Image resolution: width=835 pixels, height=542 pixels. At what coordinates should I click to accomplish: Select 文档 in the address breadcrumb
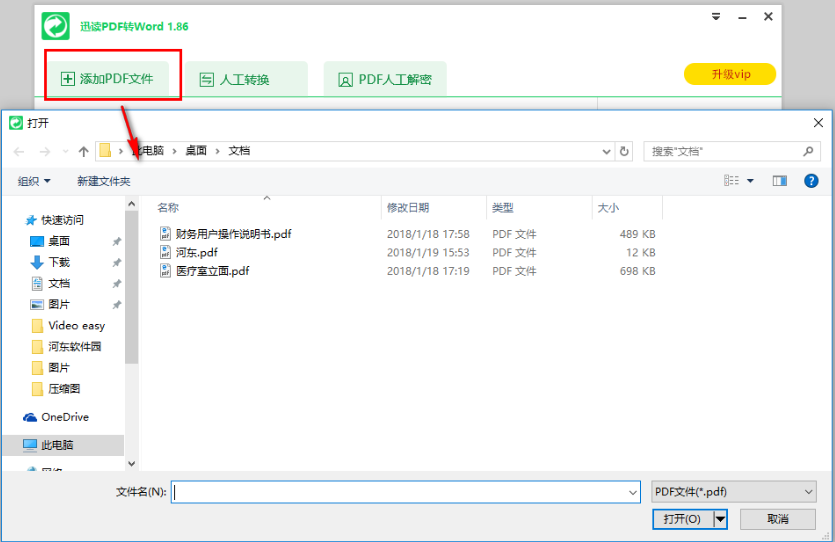pyautogui.click(x=239, y=151)
